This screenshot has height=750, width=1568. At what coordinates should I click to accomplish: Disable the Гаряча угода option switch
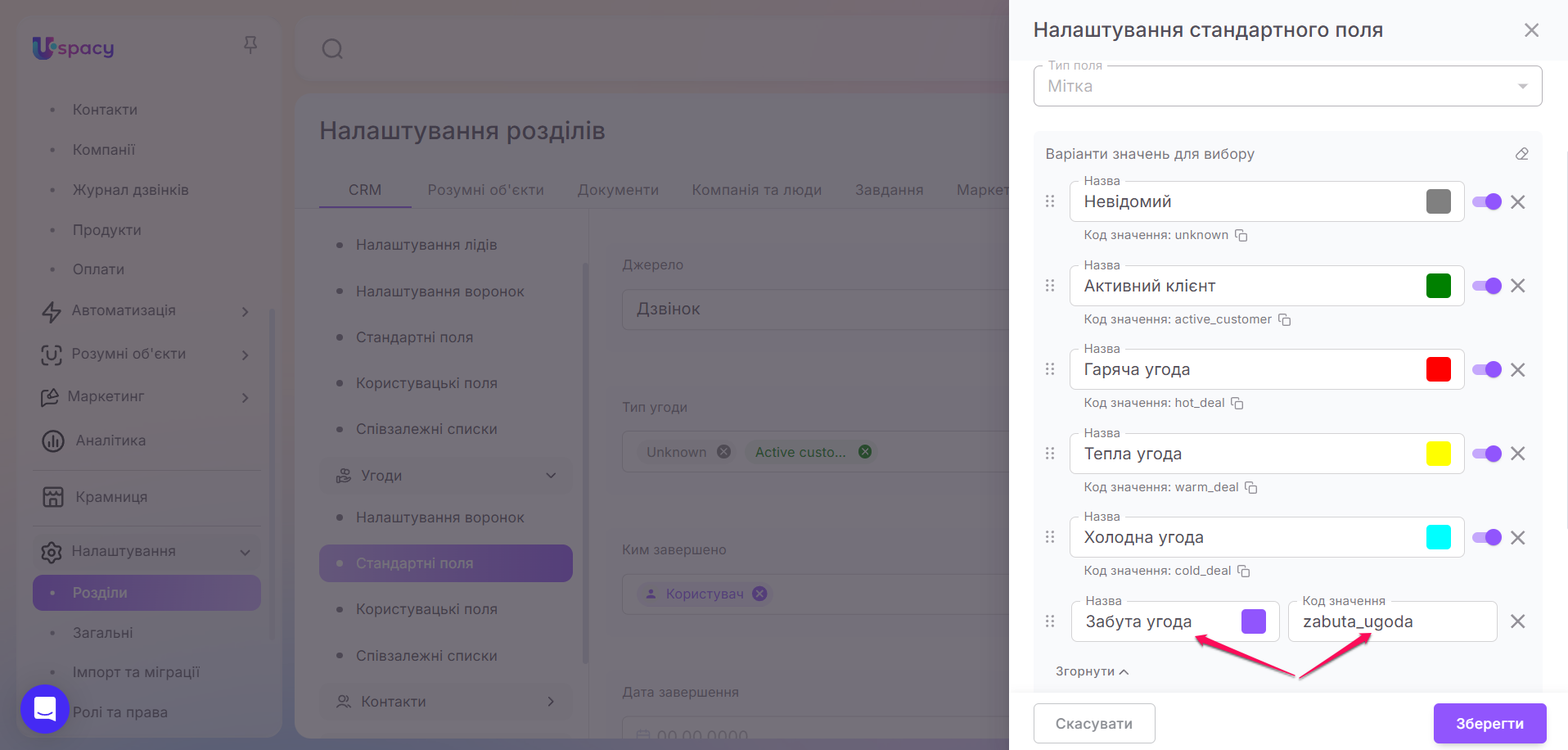tap(1487, 369)
